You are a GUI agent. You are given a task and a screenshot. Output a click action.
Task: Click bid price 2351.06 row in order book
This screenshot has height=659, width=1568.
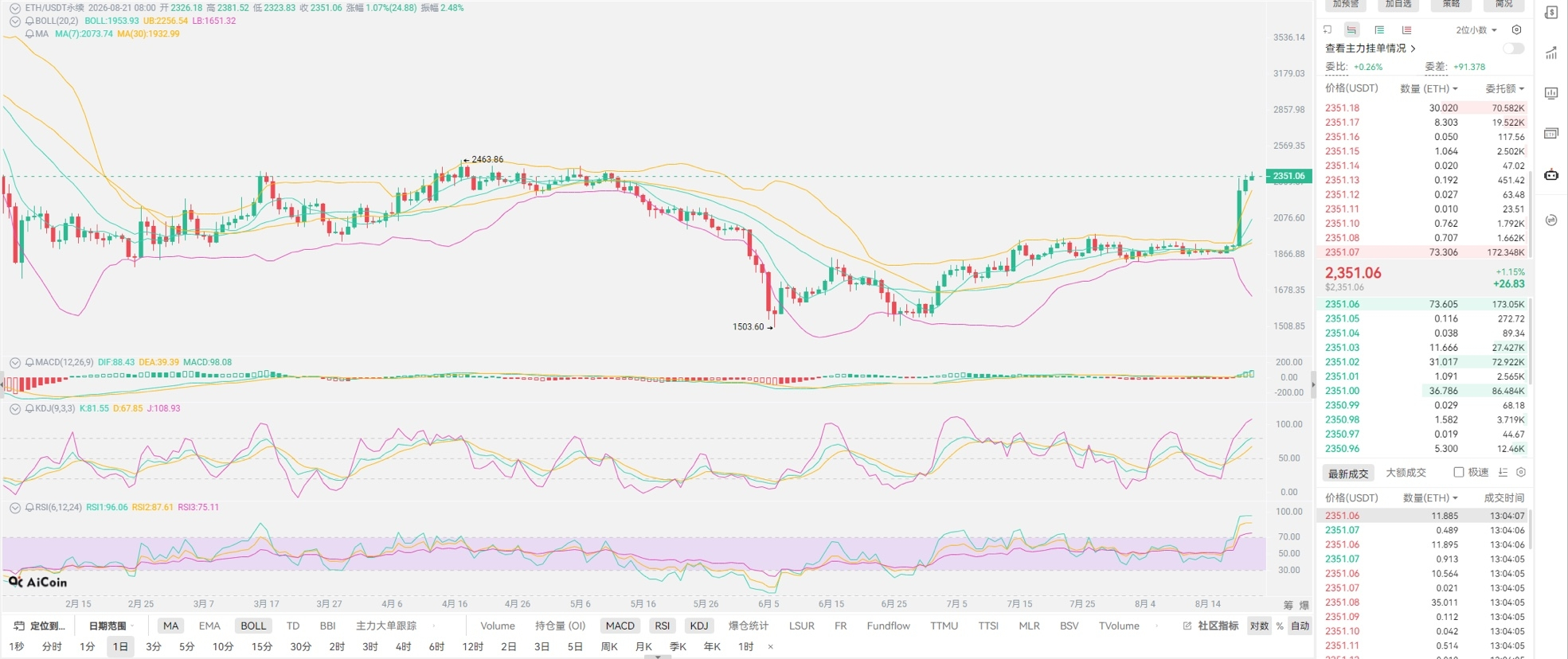click(x=1425, y=304)
